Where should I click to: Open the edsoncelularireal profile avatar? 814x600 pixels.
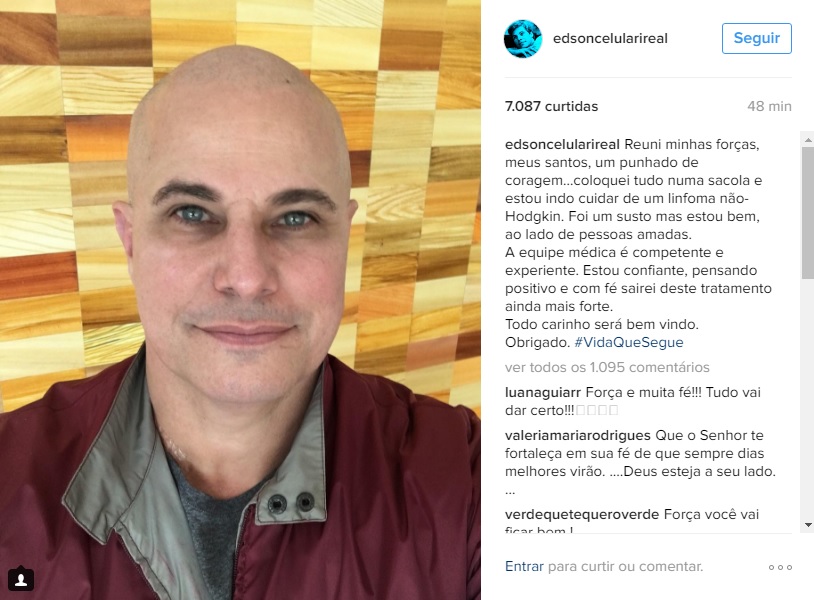coord(523,39)
